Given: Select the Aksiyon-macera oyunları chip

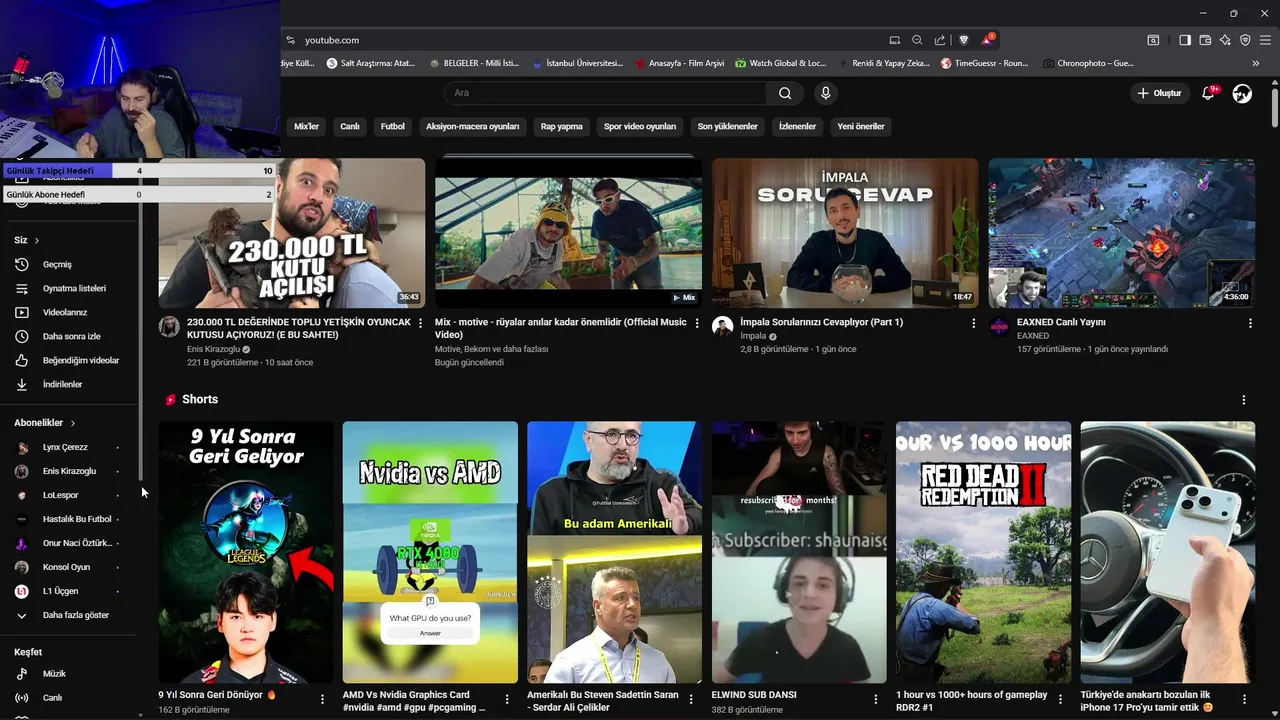Looking at the screenshot, I should [x=473, y=127].
